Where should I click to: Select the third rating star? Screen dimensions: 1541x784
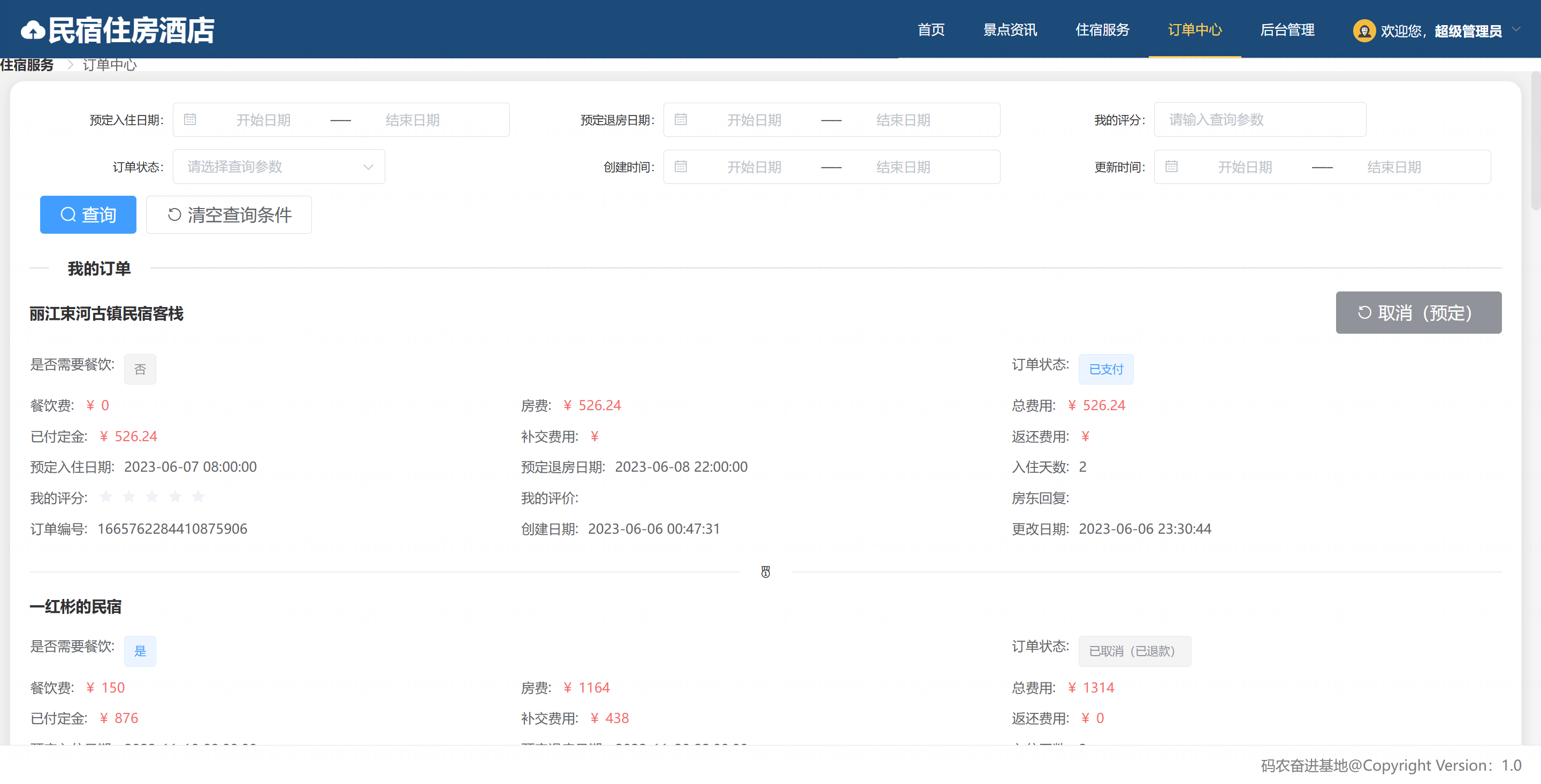152,497
